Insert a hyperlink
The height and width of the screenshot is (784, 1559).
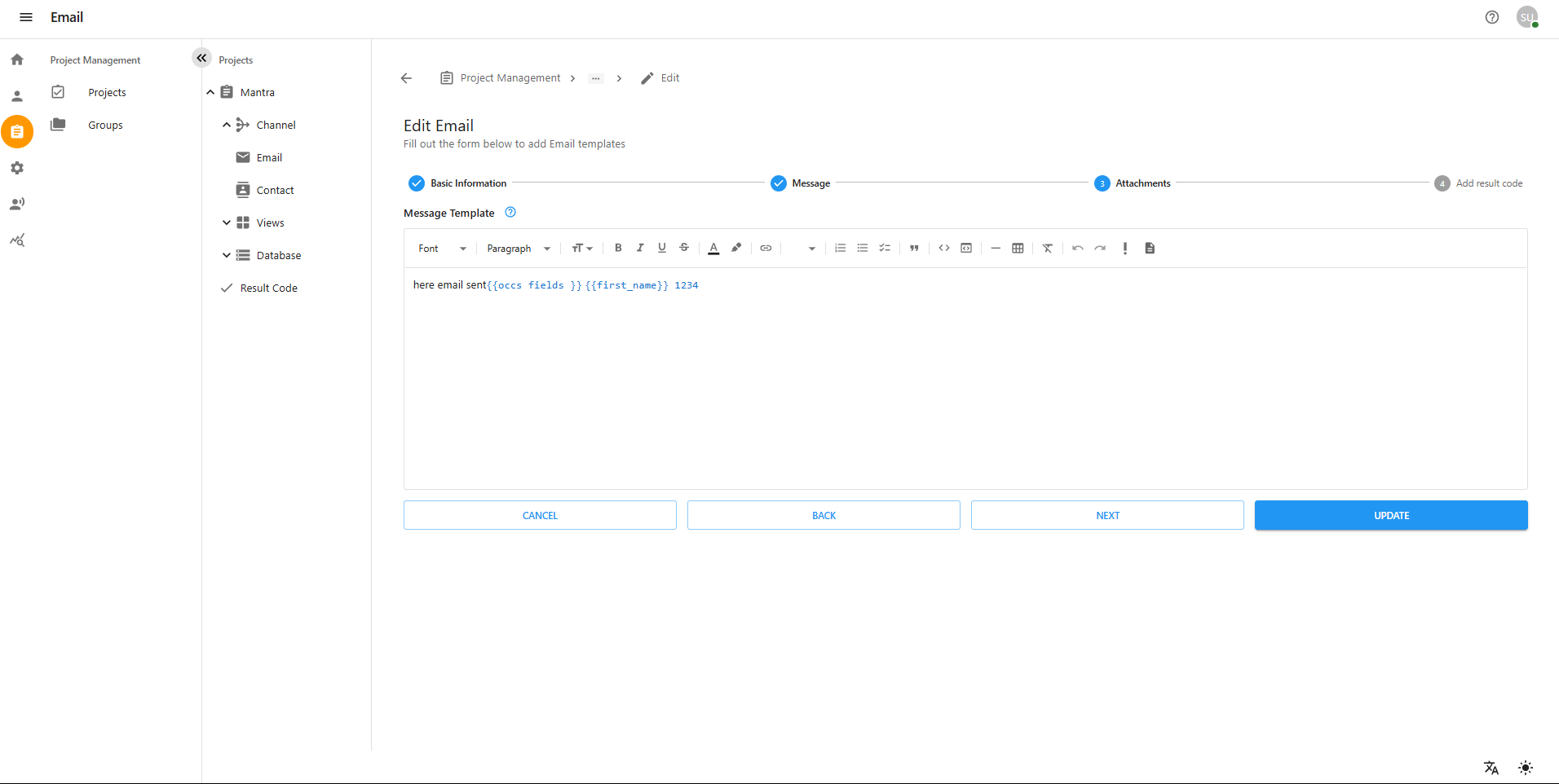coord(766,248)
